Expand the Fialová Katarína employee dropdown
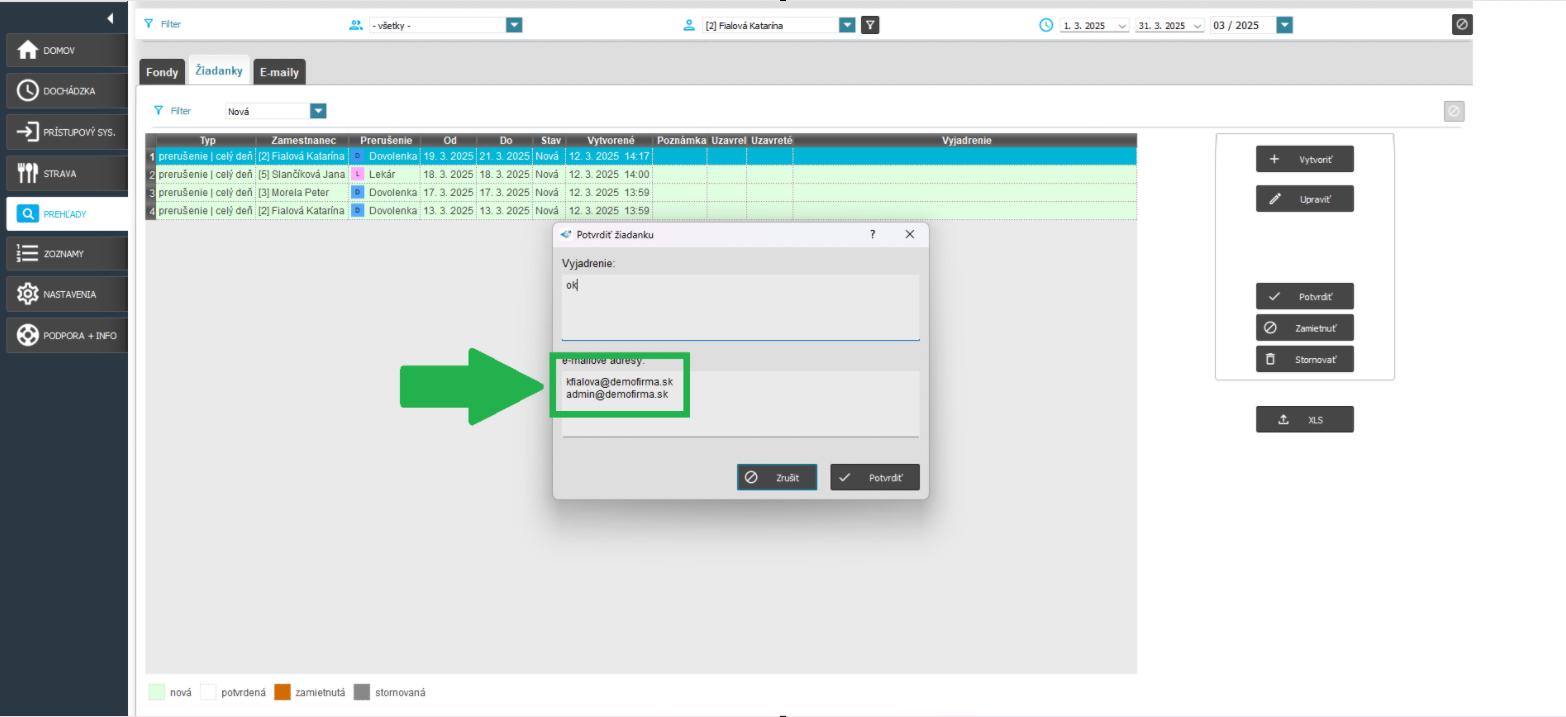The image size is (1566, 717). click(x=847, y=25)
